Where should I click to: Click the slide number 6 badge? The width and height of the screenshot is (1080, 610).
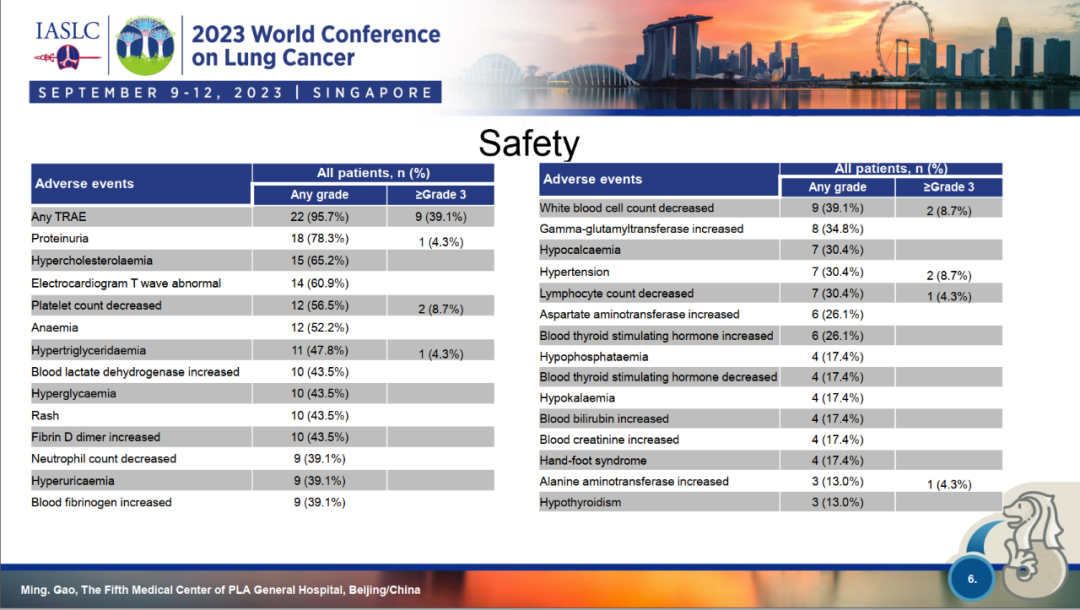pos(973,579)
